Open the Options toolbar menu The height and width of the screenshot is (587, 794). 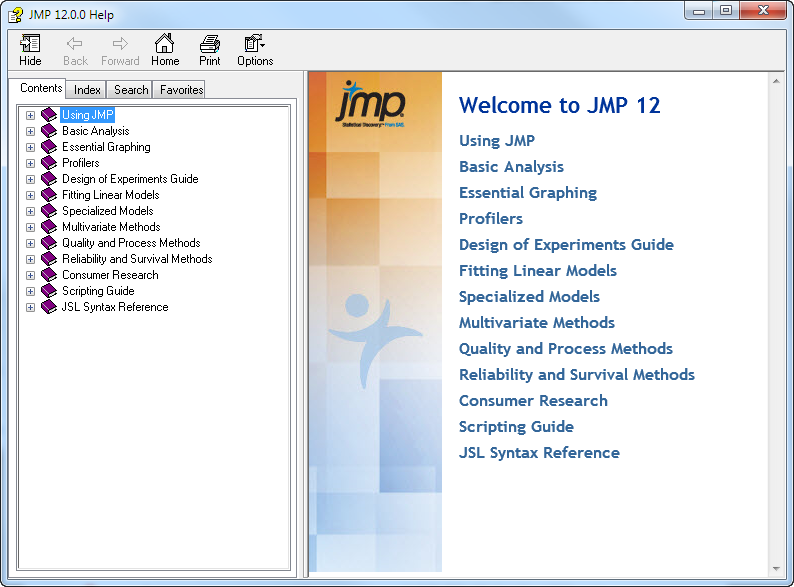coord(255,50)
